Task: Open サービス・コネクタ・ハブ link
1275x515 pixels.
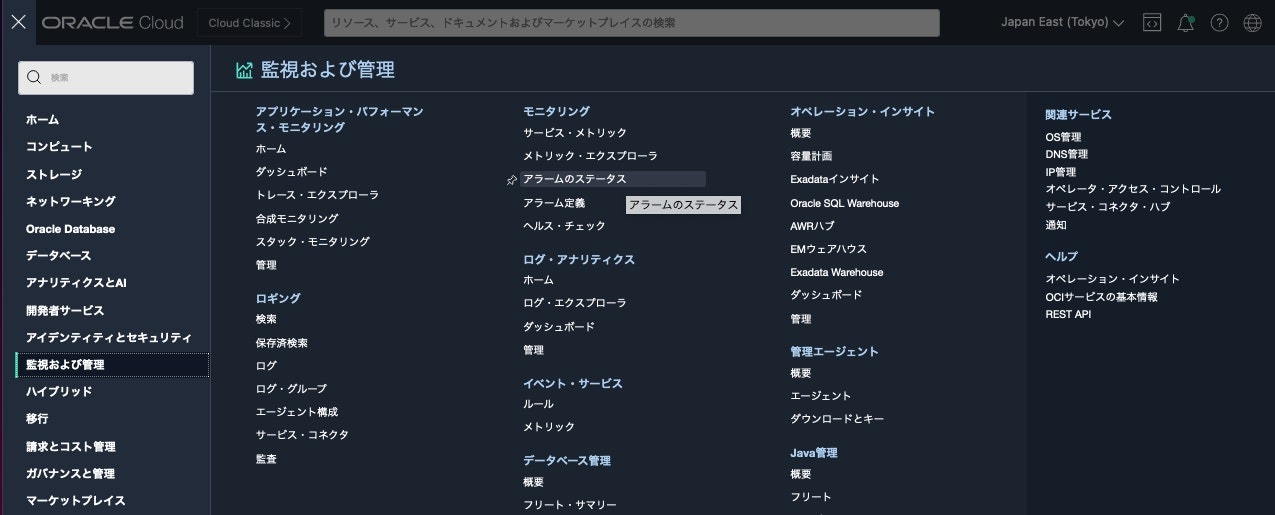Action: [x=1107, y=207]
